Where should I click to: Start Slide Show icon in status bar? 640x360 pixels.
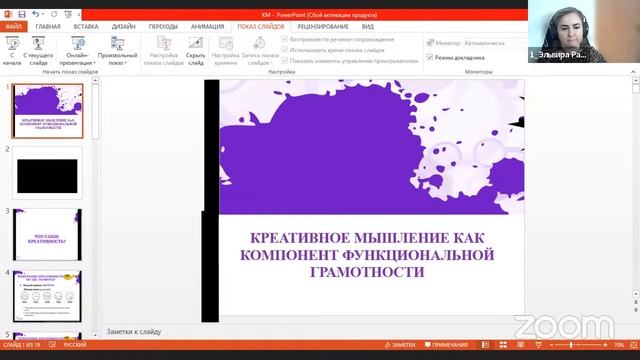[538, 345]
